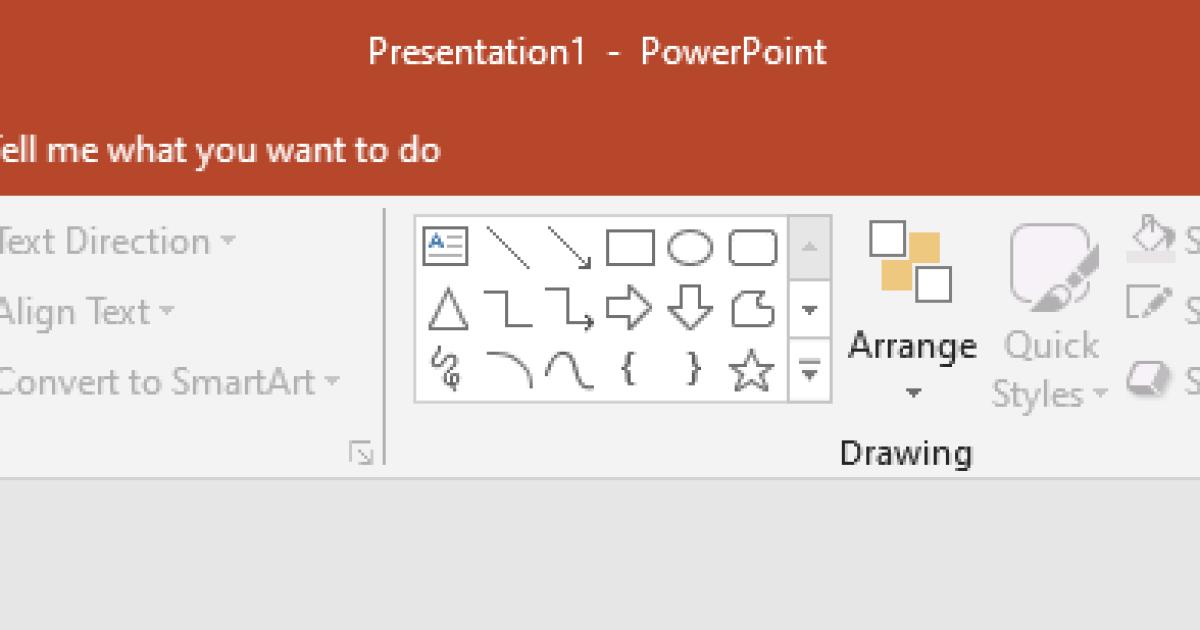Viewport: 1200px width, 630px height.
Task: Select the 5-point Star shape
Action: click(x=752, y=371)
